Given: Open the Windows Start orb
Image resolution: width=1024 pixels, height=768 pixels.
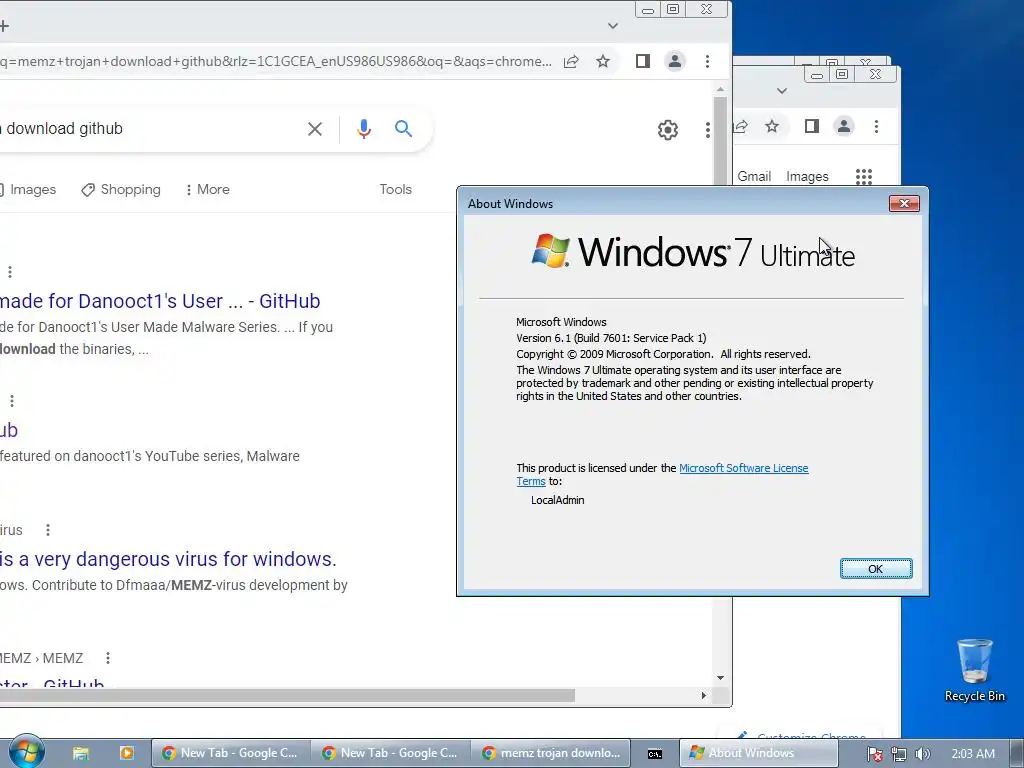Looking at the screenshot, I should tap(26, 751).
